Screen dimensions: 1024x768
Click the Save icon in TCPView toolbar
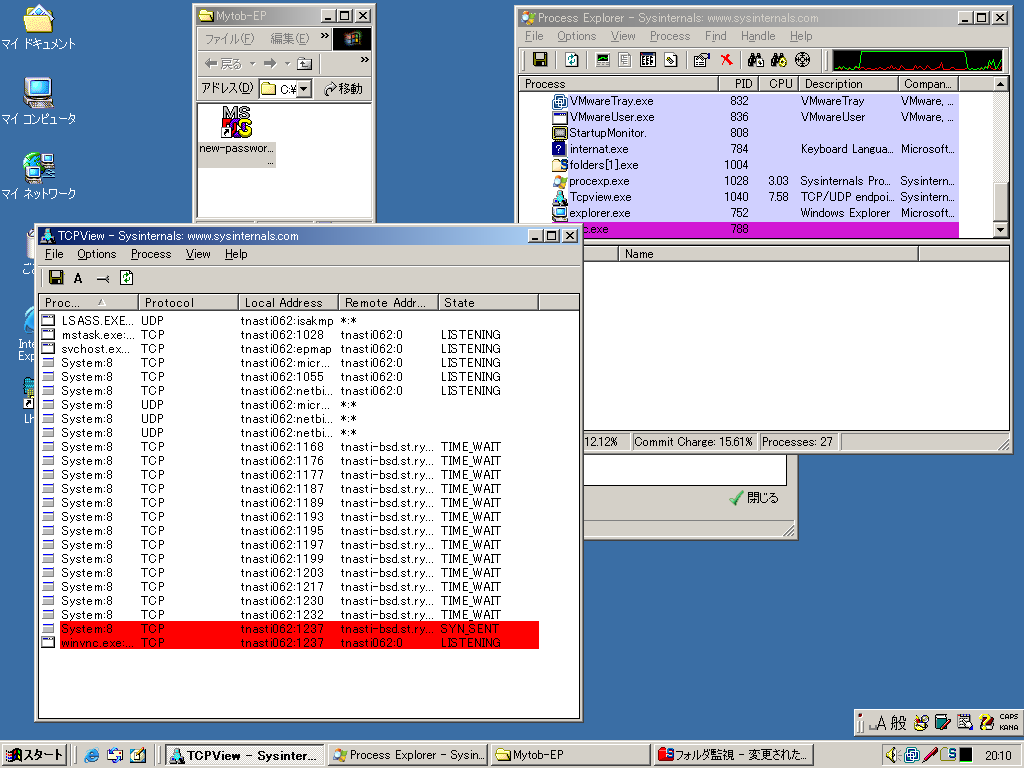pyautogui.click(x=56, y=278)
